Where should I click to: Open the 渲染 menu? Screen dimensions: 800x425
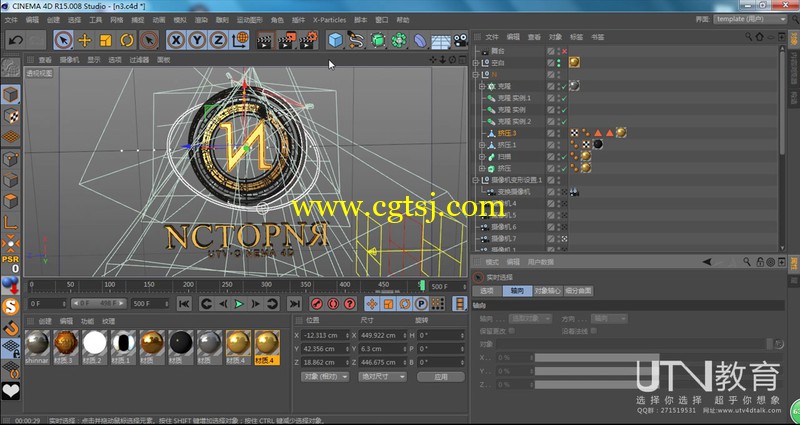point(201,20)
